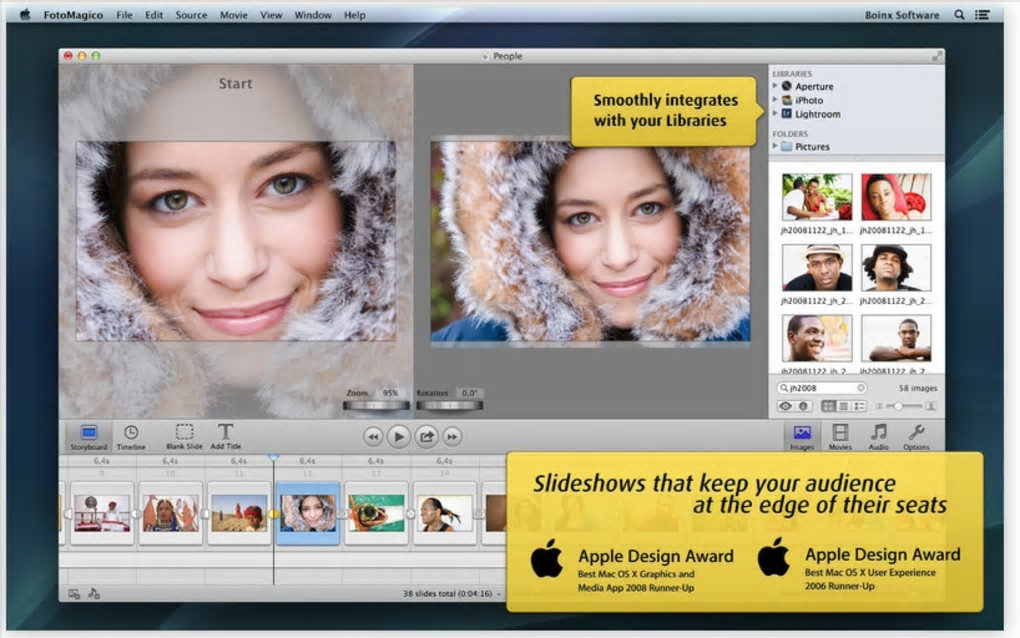This screenshot has height=638, width=1020.
Task: Select the man in straw hat thumbnail
Action: click(x=817, y=267)
